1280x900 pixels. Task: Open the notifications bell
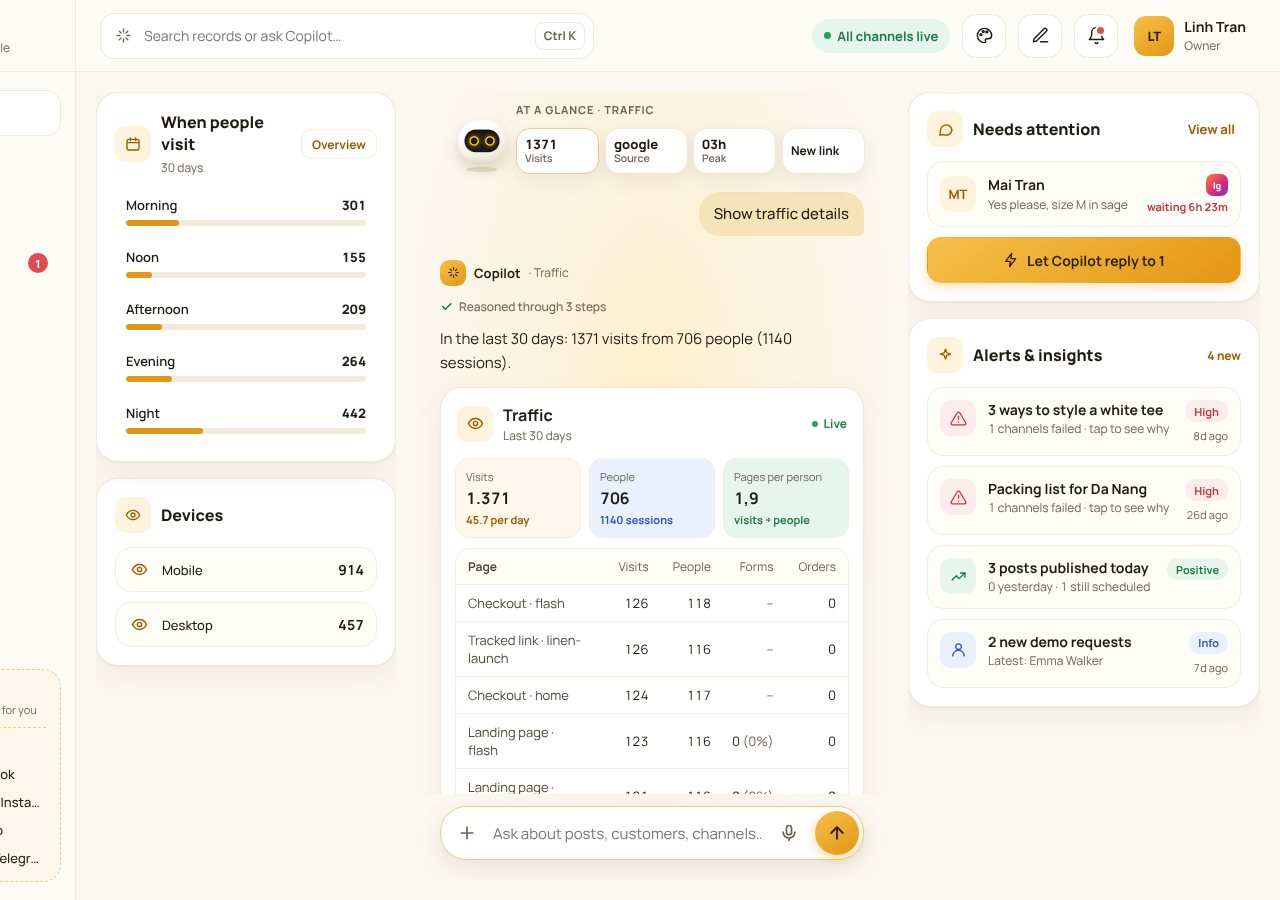[x=1096, y=36]
